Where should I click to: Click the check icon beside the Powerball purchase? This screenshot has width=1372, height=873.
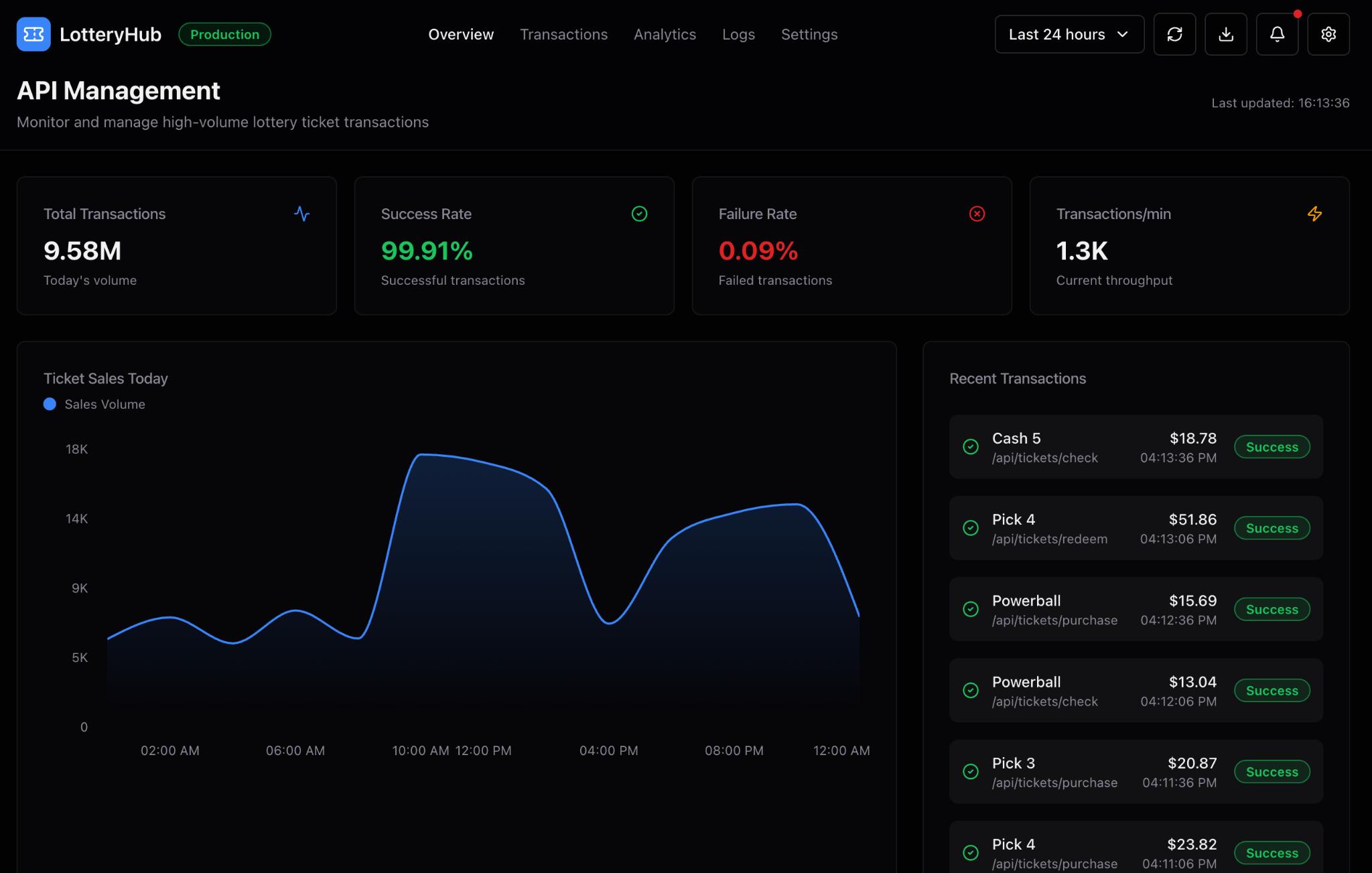971,609
